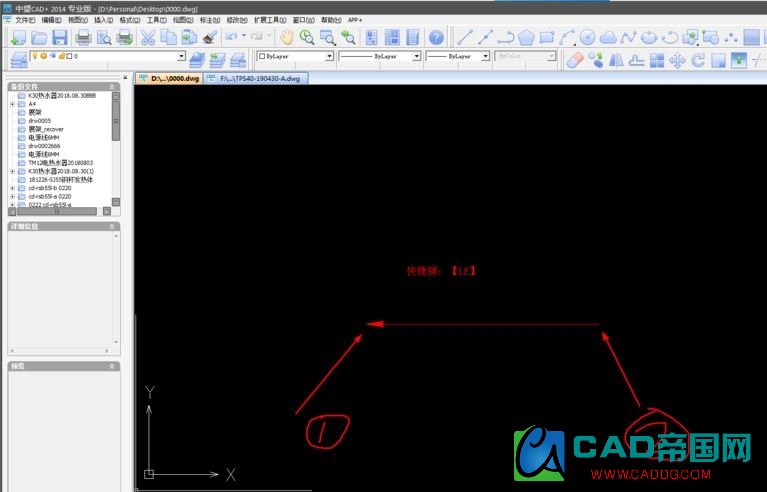Screen dimensions: 767x492
Task: Select the Line drawing tool
Action: (464, 37)
